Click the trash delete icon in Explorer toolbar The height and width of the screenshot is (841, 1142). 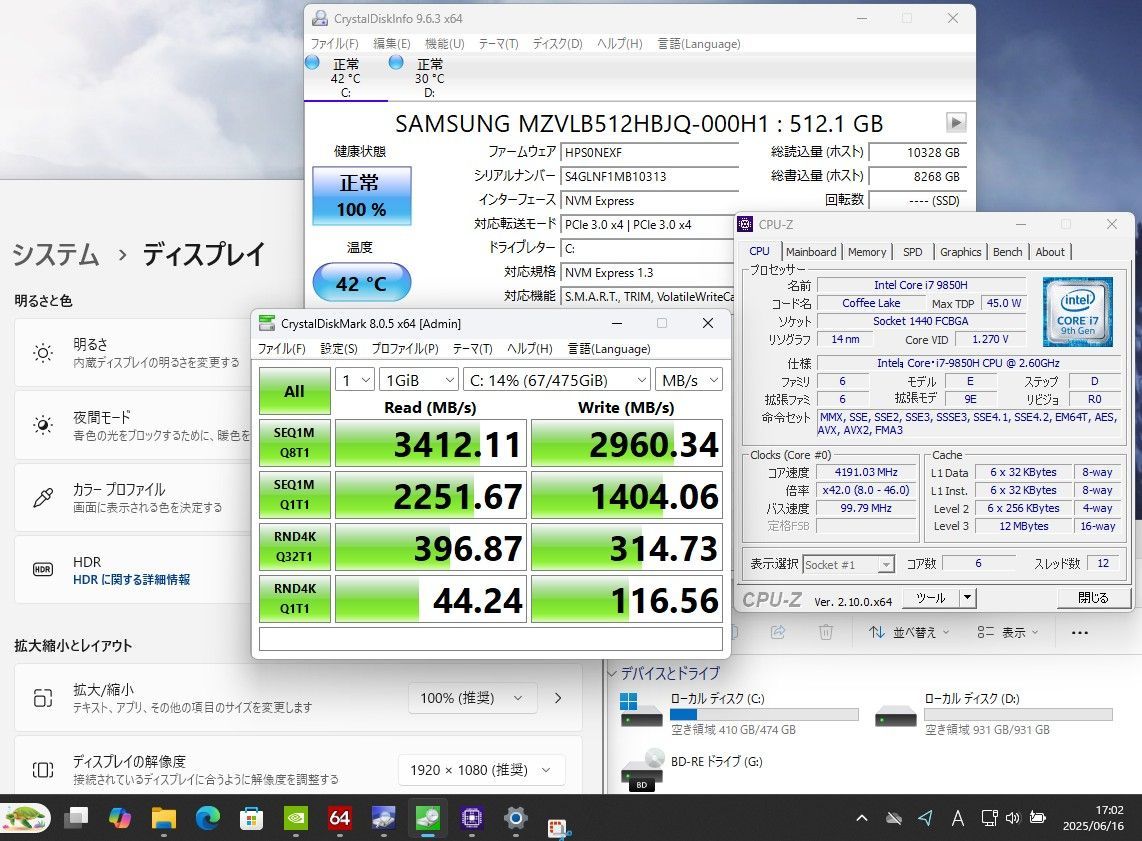click(x=825, y=632)
